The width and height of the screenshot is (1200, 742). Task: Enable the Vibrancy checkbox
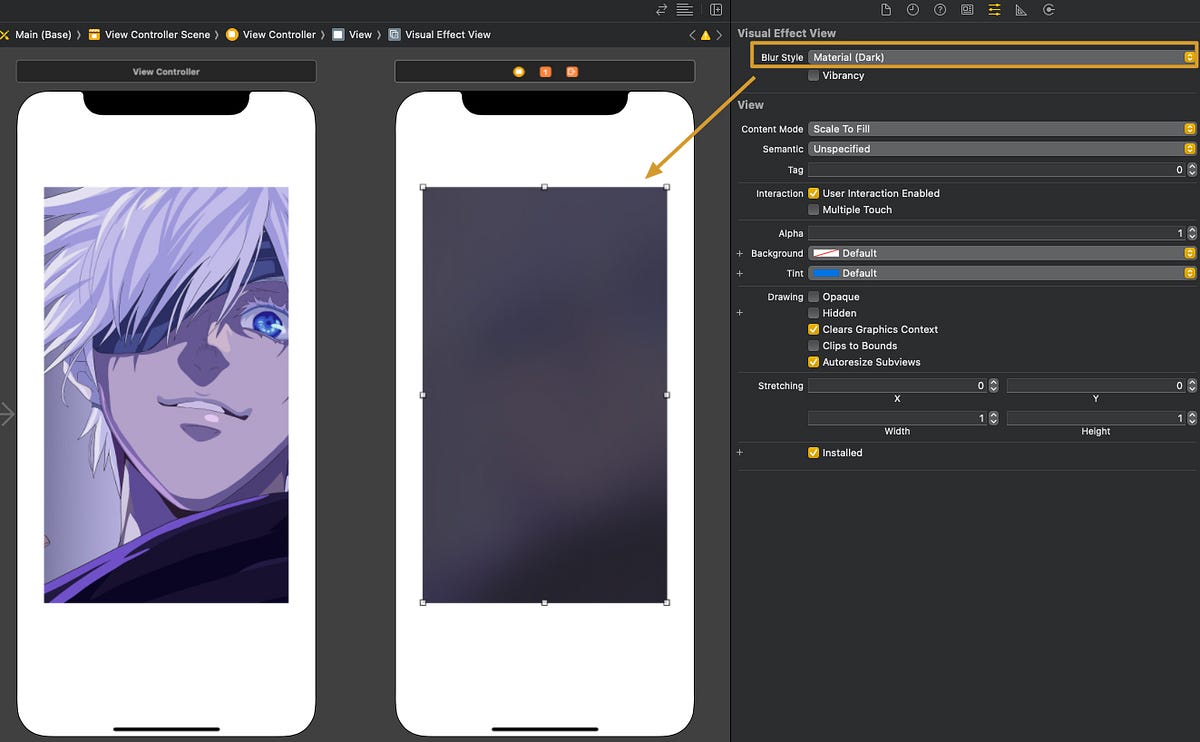pos(814,75)
